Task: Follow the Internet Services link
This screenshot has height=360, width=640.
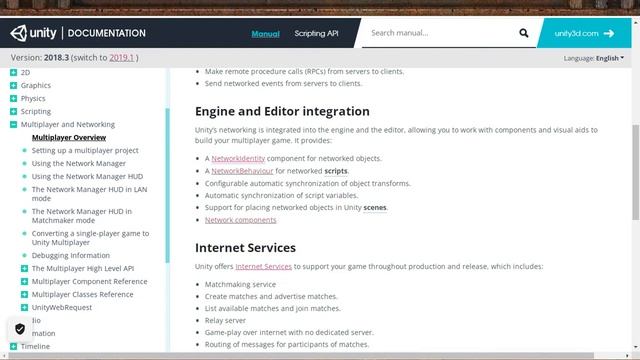Action: 263,267
